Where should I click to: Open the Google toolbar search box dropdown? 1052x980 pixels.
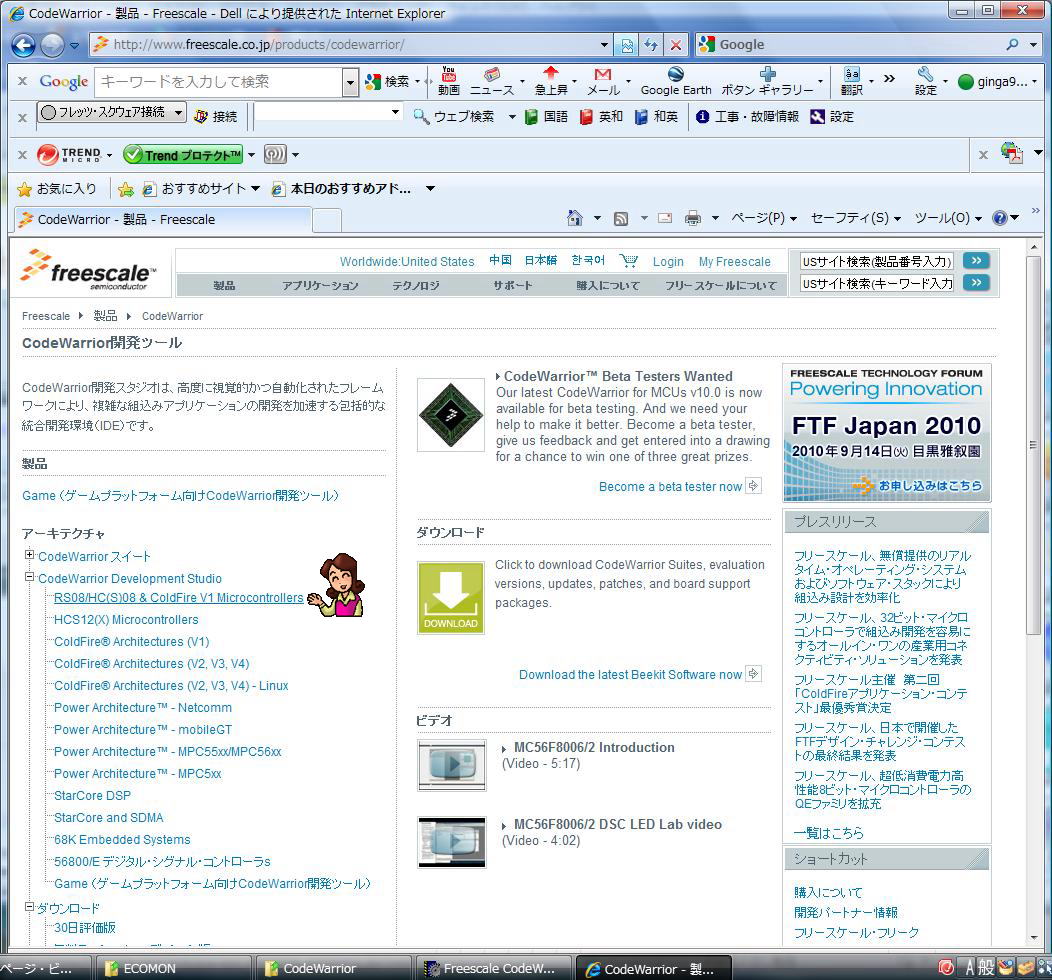point(350,83)
